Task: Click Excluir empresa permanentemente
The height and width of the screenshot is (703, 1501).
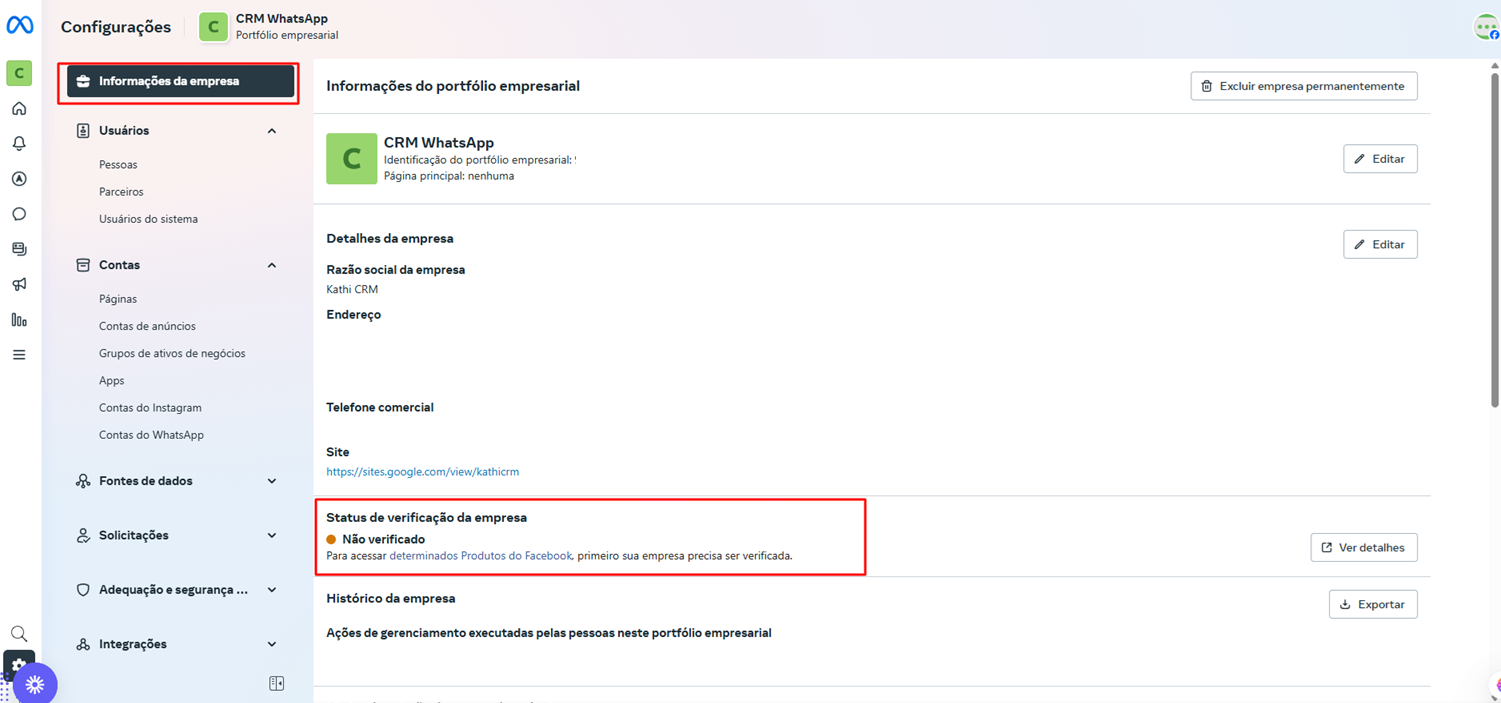Action: click(x=1303, y=86)
